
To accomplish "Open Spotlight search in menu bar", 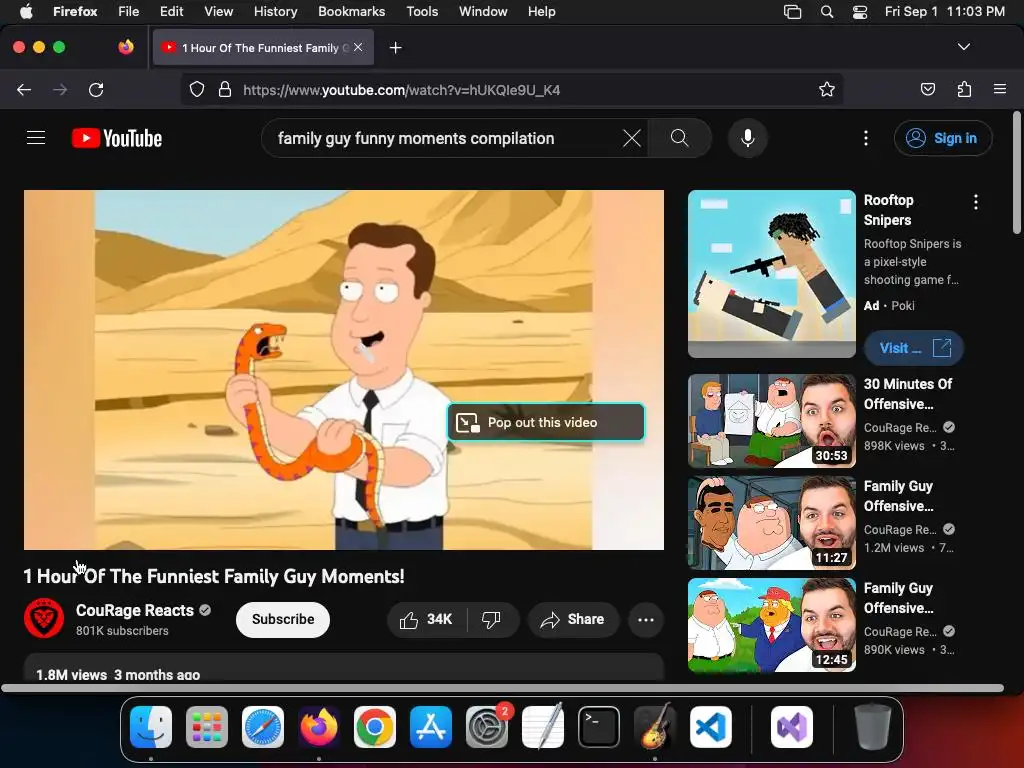I will click(x=827, y=11).
